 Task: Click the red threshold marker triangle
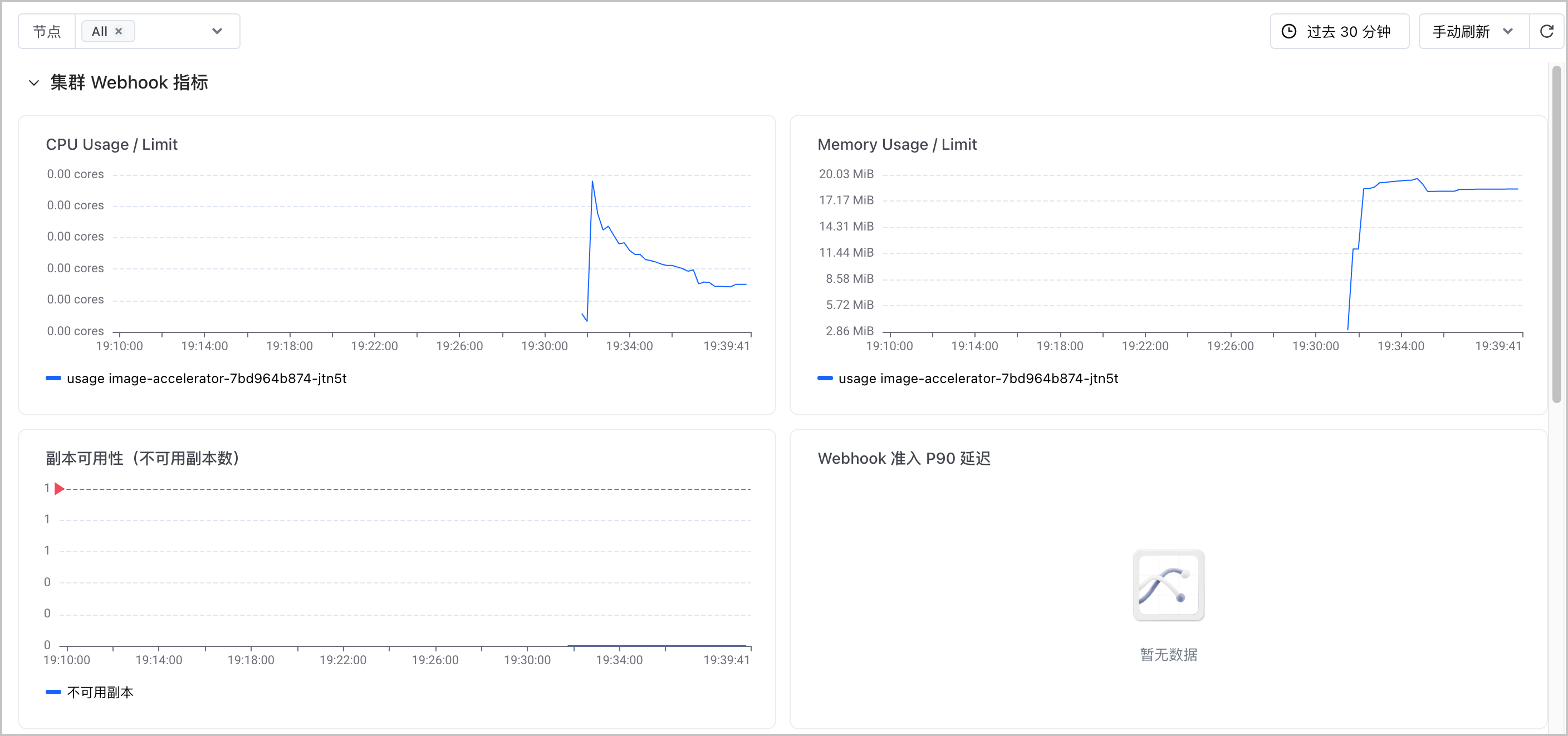coord(59,489)
